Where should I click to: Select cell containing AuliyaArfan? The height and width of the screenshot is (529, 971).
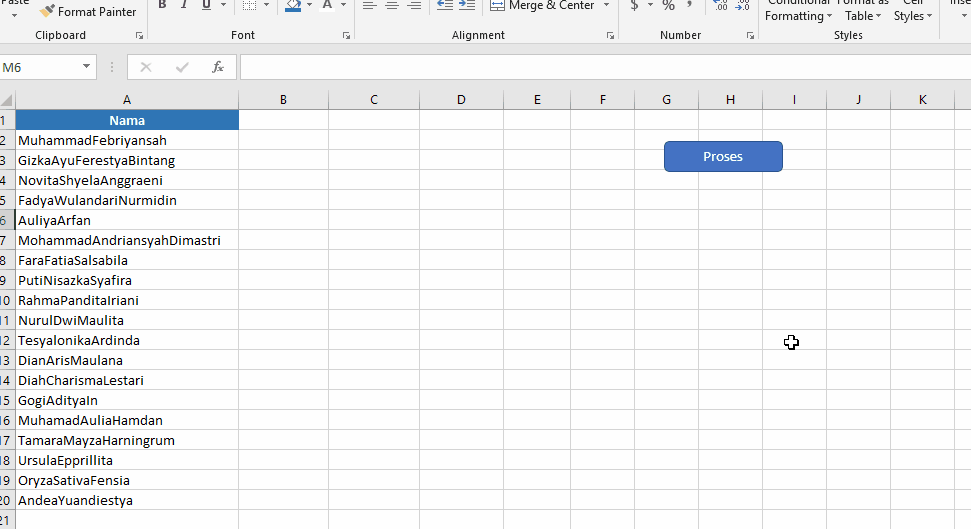[x=127, y=220]
